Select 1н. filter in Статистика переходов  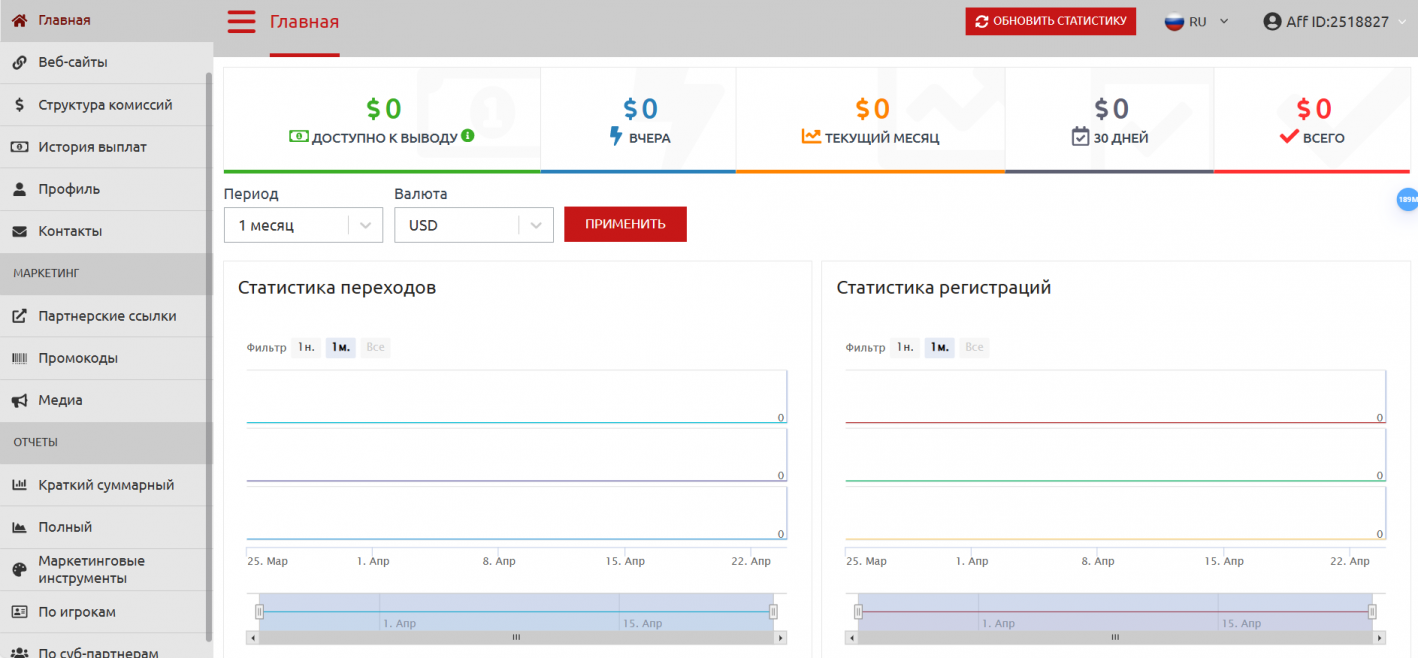[306, 347]
